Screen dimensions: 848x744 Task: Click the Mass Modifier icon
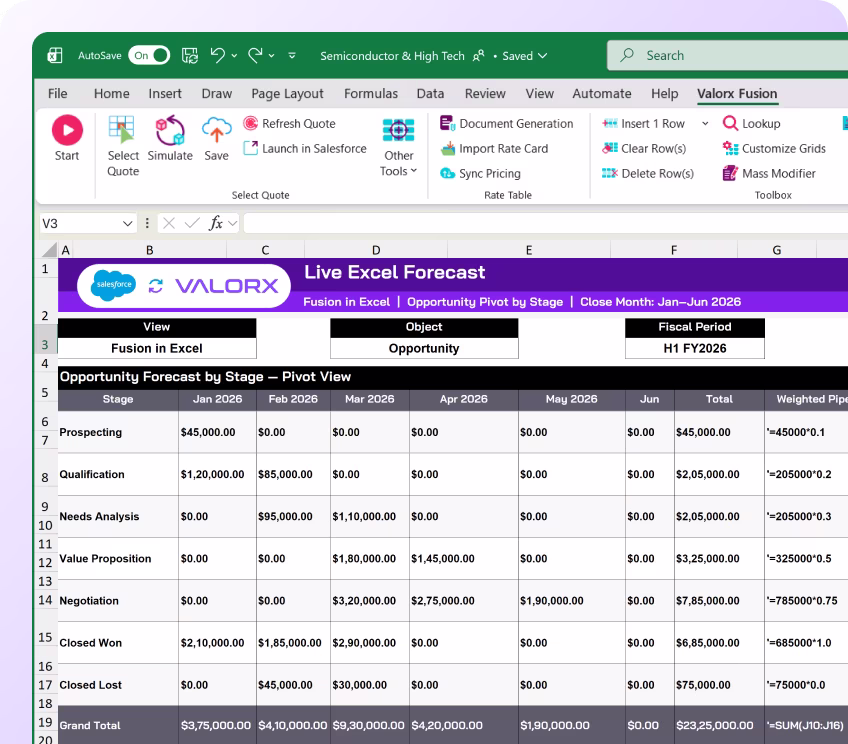point(730,173)
